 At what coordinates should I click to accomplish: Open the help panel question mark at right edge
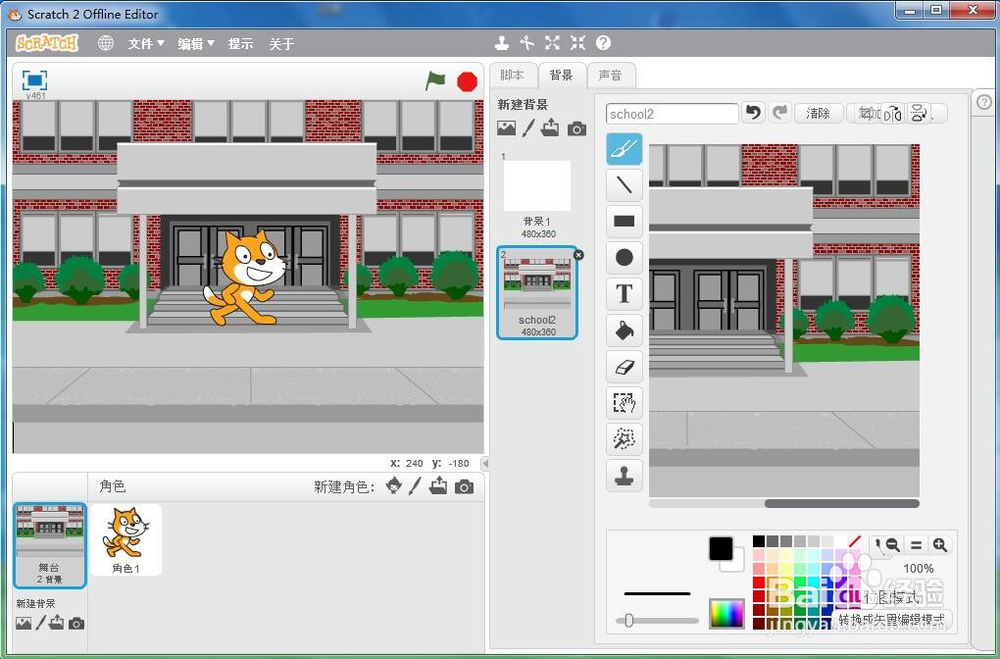[984, 102]
